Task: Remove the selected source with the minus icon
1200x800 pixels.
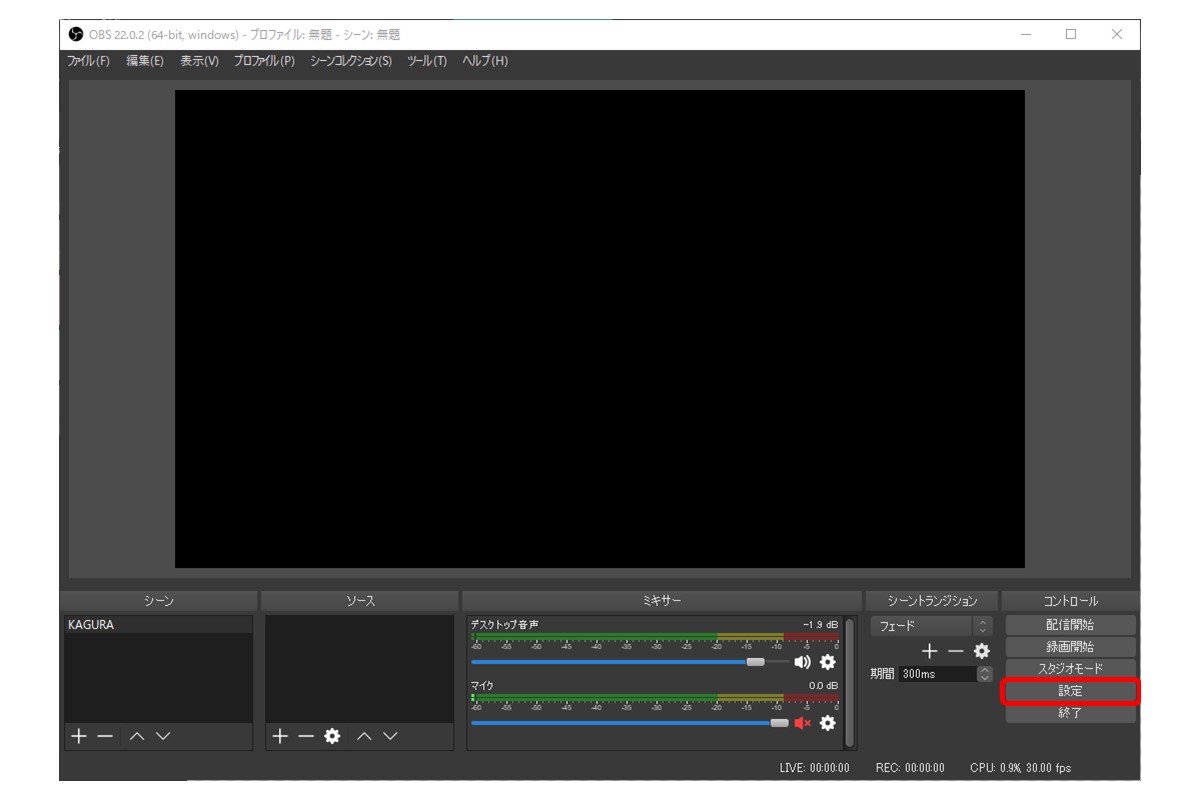Action: (306, 736)
